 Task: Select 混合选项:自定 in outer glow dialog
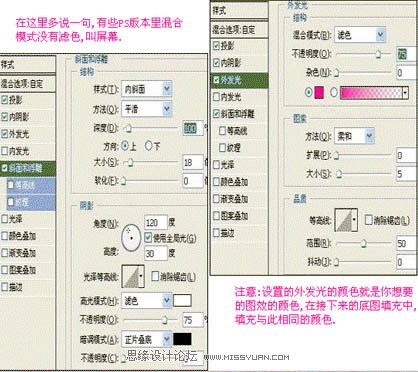pos(239,30)
